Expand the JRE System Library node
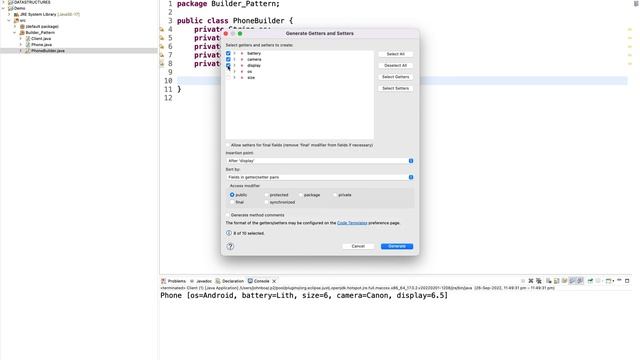Image resolution: width=640 pixels, height=360 pixels. click(9, 14)
